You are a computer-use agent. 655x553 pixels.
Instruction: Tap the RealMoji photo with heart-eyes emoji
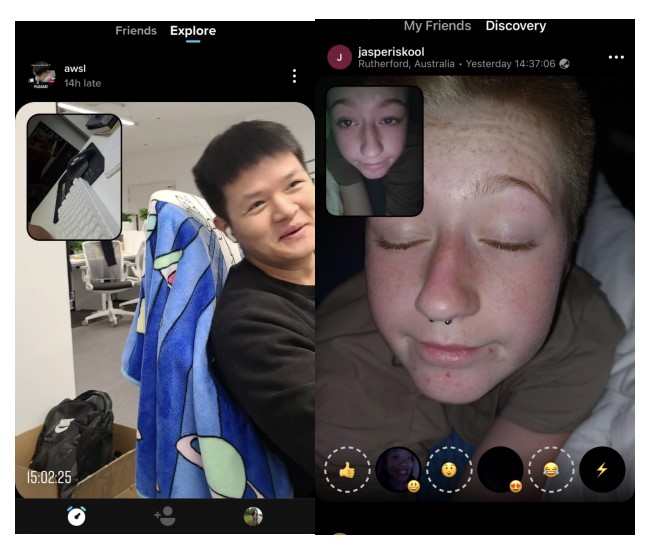tap(500, 470)
